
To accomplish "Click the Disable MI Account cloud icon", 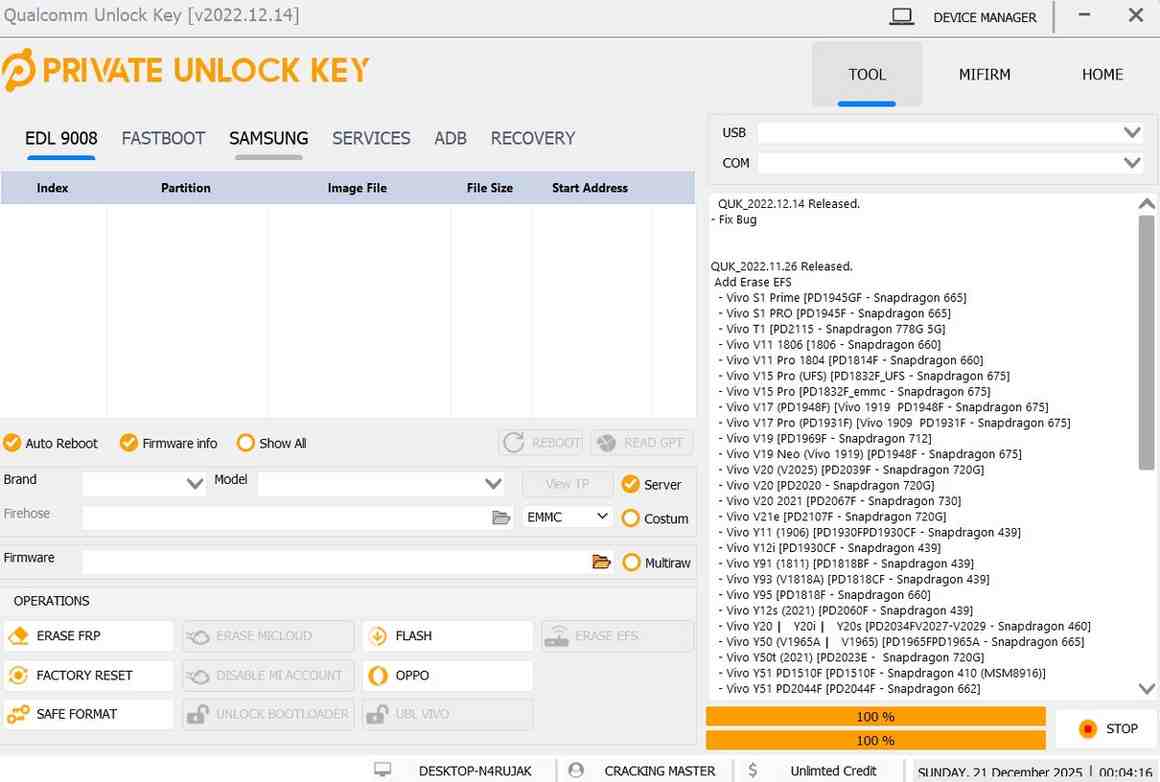I will tap(198, 675).
